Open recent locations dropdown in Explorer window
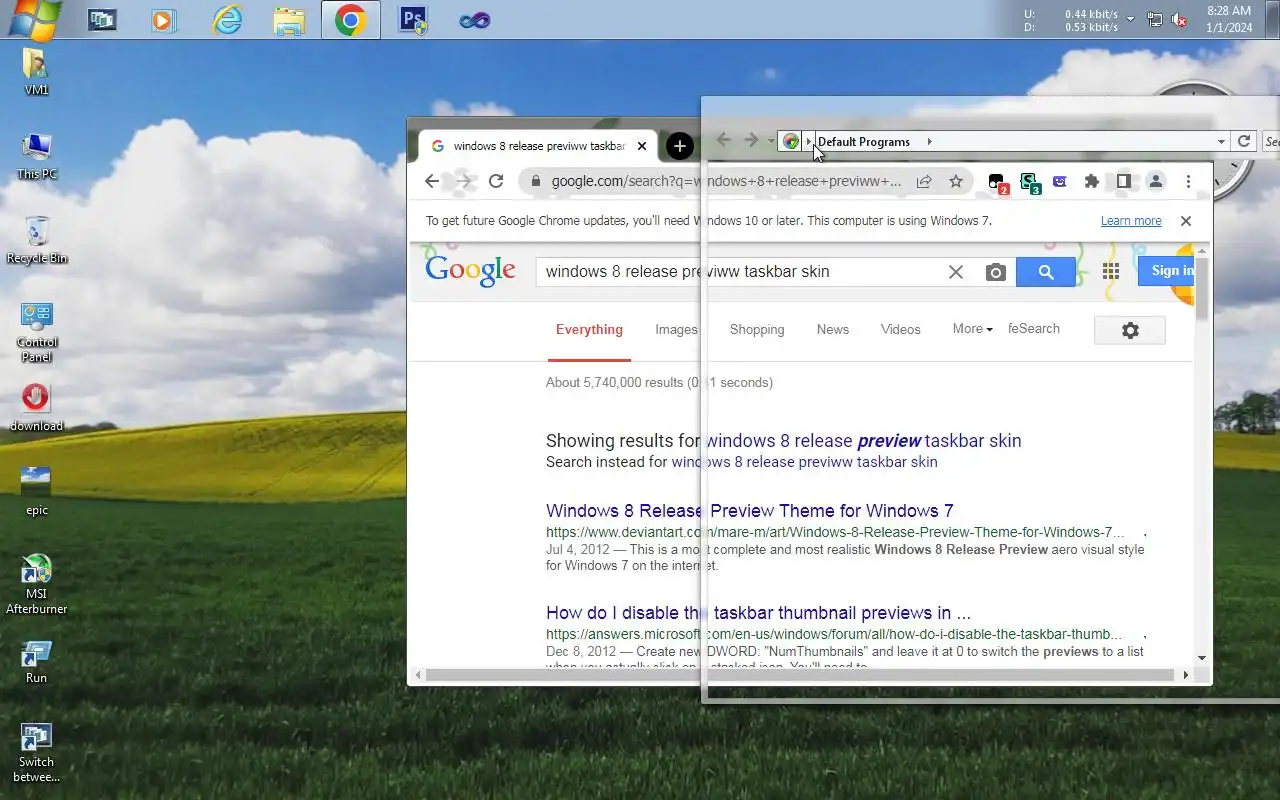 (771, 142)
